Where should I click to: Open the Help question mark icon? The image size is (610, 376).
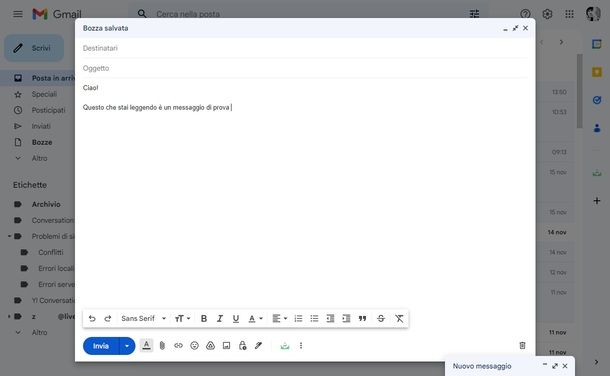point(525,14)
